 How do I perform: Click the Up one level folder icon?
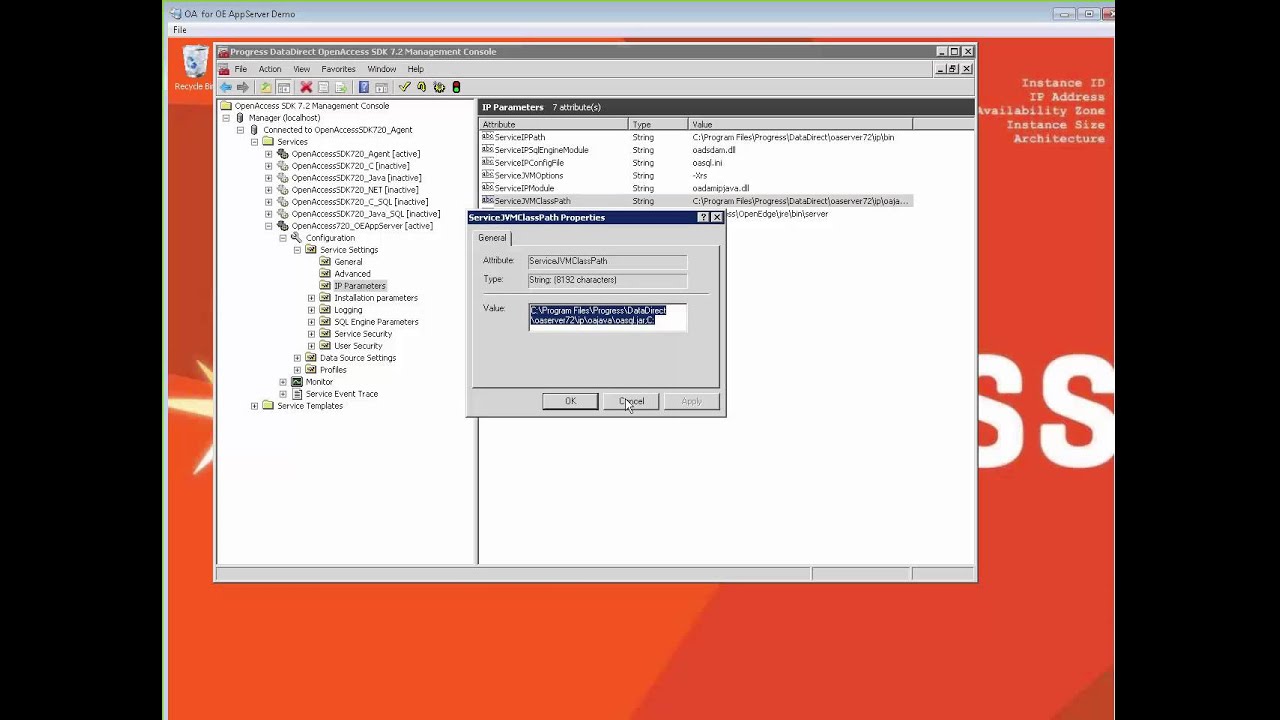tap(266, 87)
